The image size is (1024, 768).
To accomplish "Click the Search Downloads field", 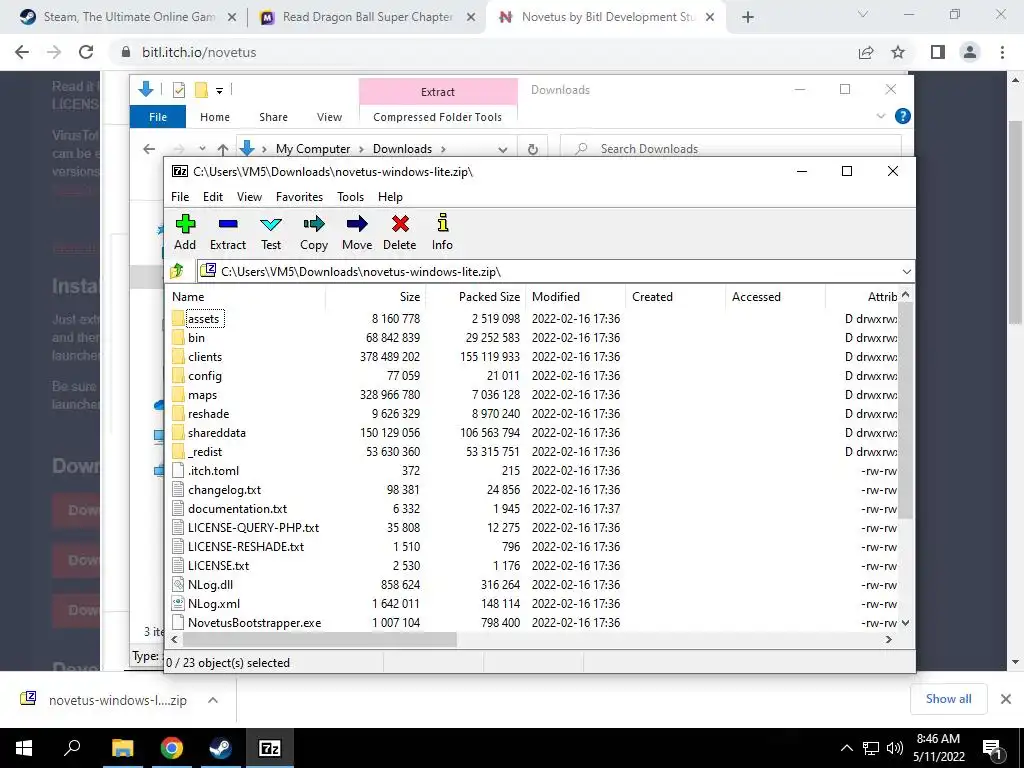I will point(731,149).
